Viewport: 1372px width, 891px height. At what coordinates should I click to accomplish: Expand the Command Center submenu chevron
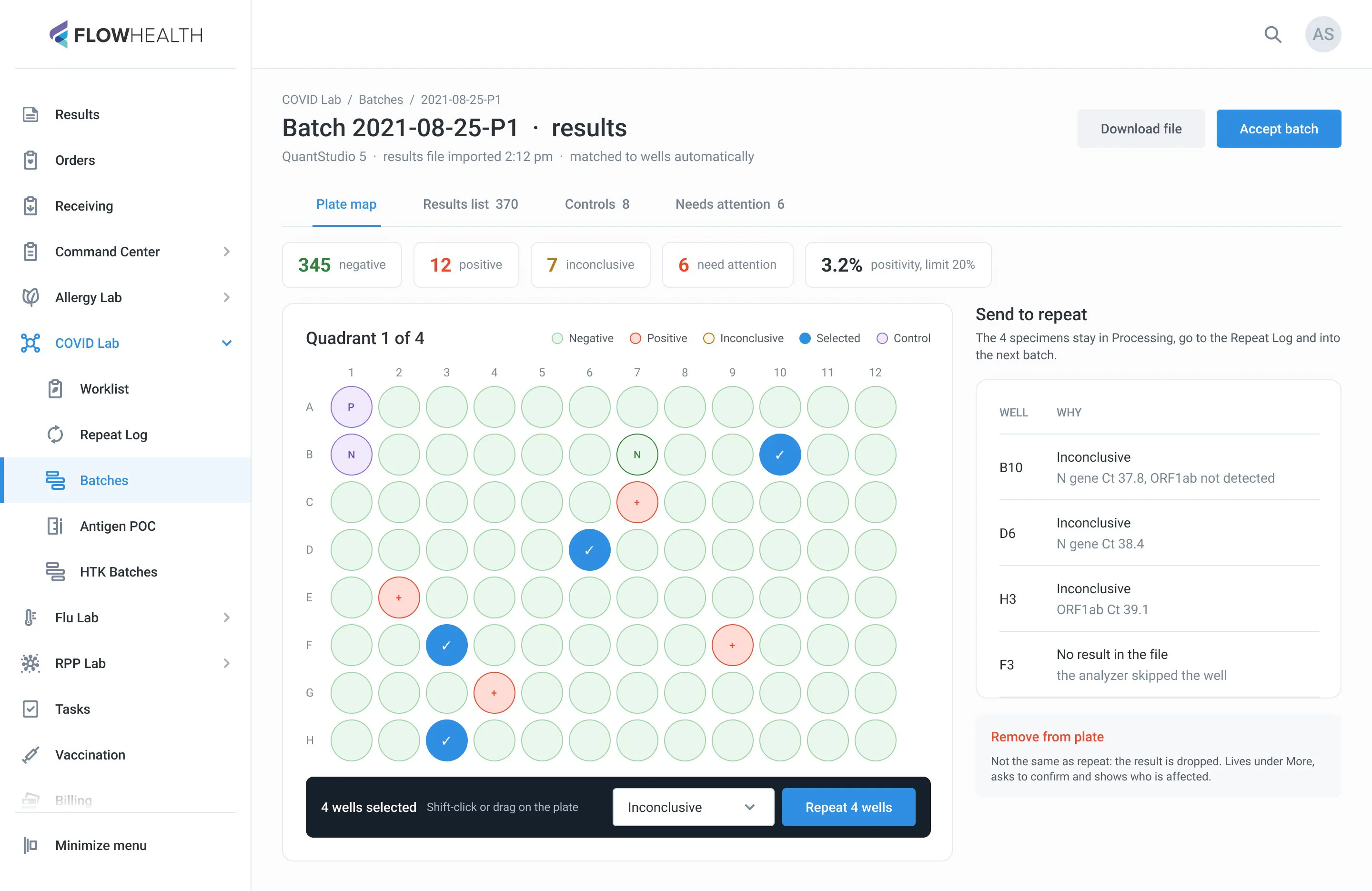click(227, 252)
